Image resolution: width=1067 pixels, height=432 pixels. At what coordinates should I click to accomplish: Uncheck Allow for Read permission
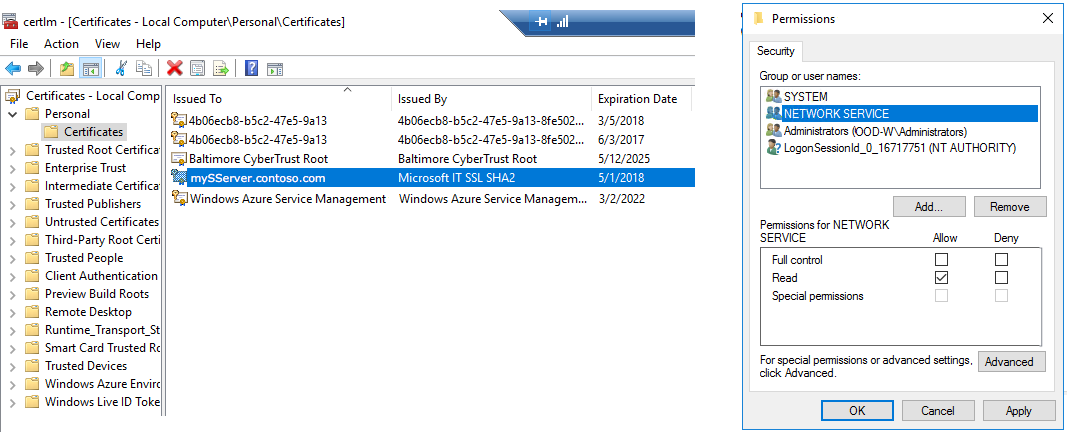[x=942, y=278]
